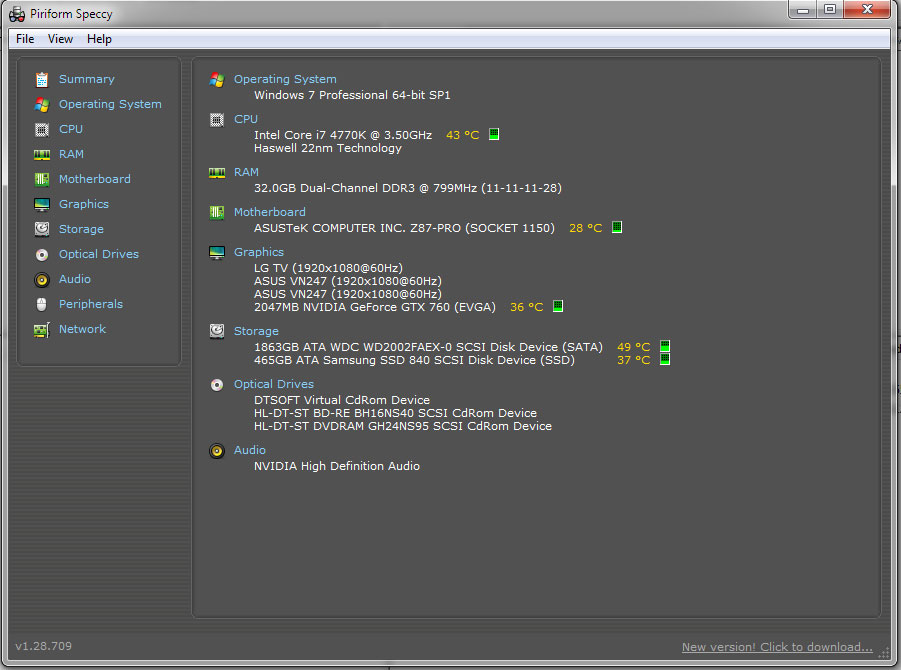The width and height of the screenshot is (901, 670).
Task: Open the CPU section from sidebar
Action: [71, 129]
